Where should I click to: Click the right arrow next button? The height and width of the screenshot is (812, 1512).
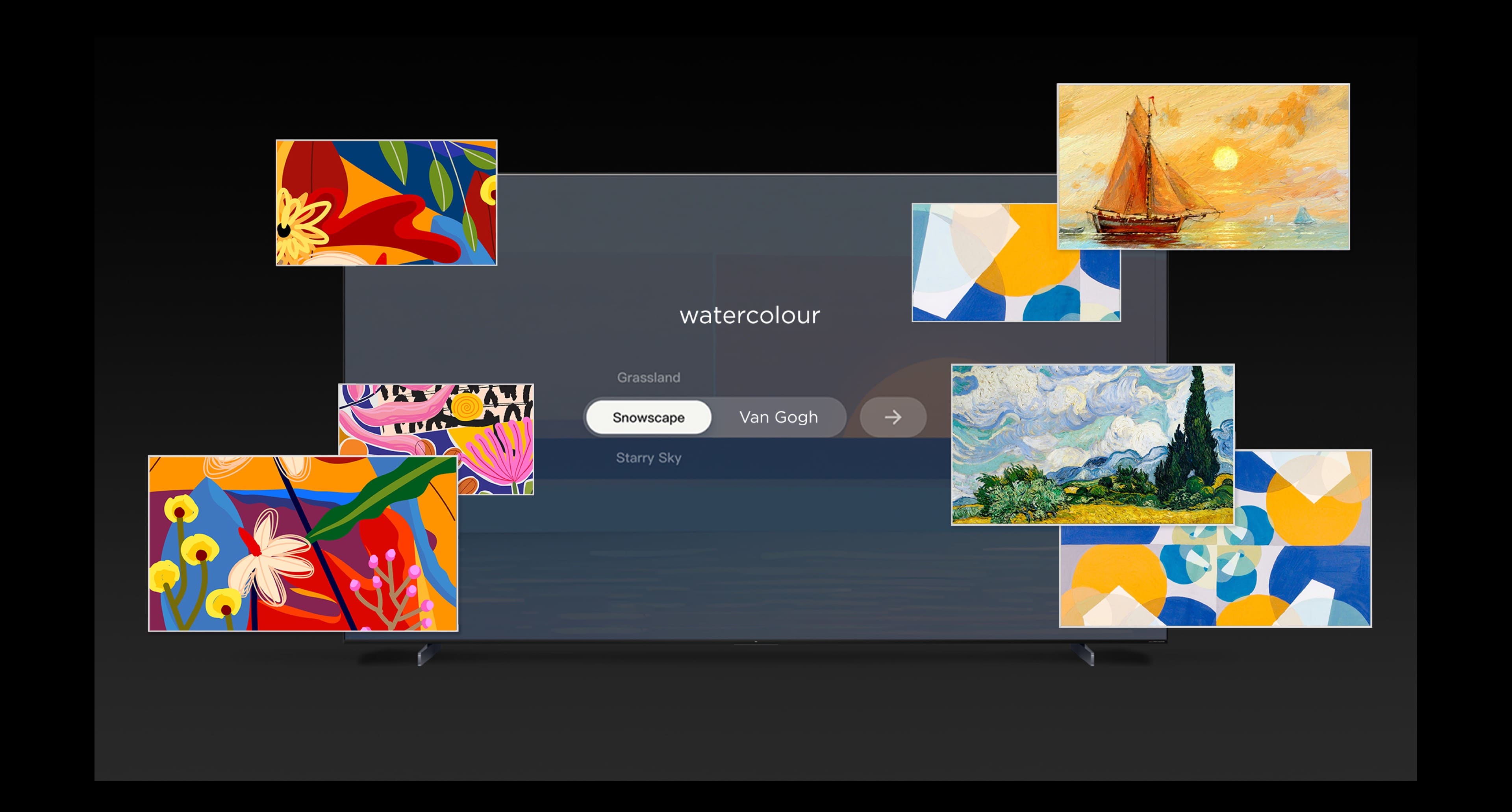coord(892,417)
